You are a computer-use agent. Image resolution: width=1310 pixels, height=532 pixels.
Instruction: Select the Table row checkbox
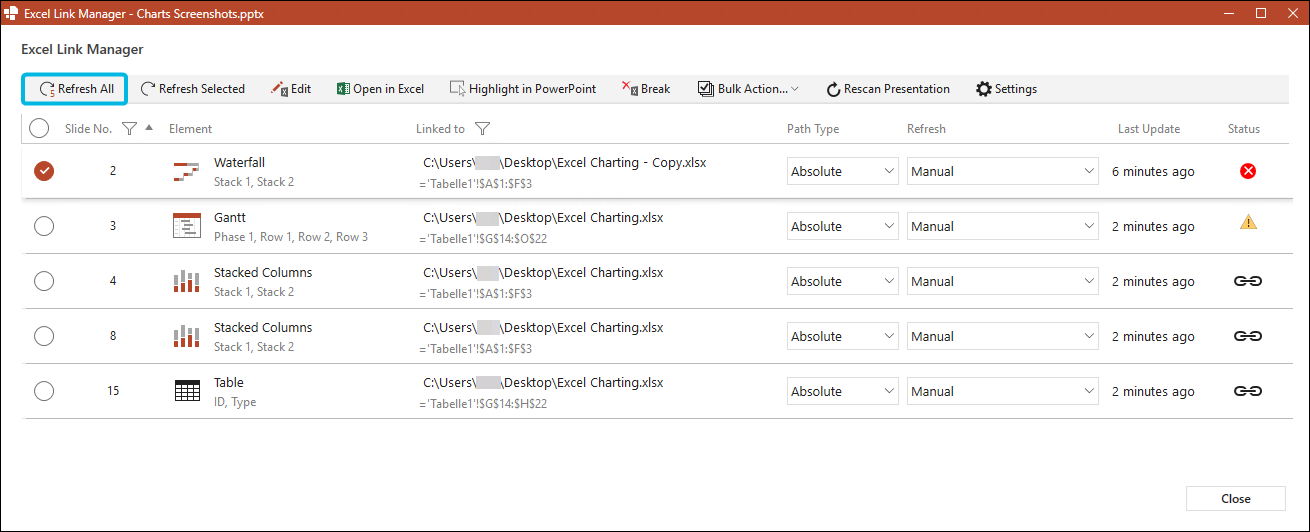[44, 391]
